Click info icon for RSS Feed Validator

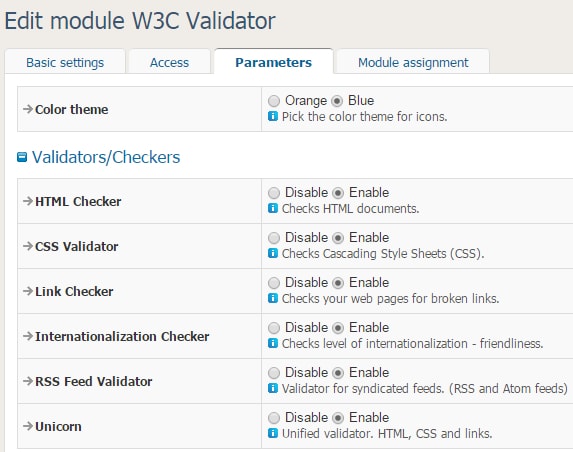tap(273, 388)
